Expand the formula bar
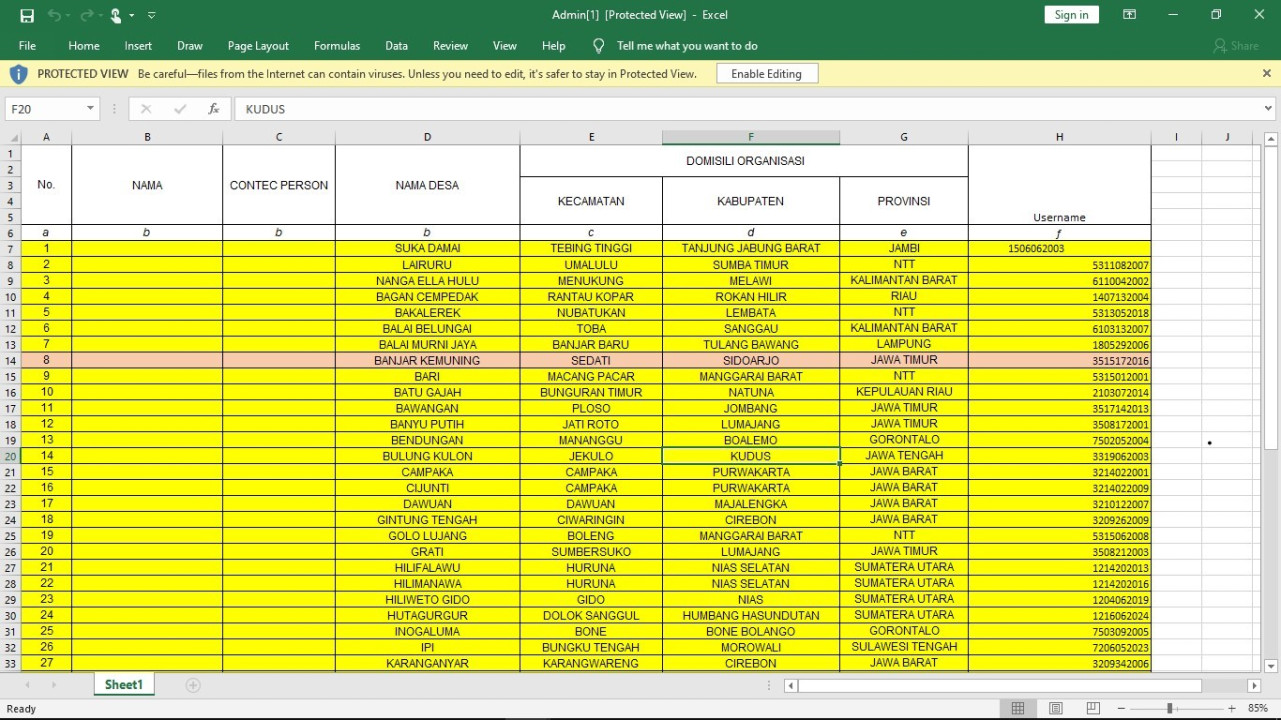1281x720 pixels. click(1268, 109)
